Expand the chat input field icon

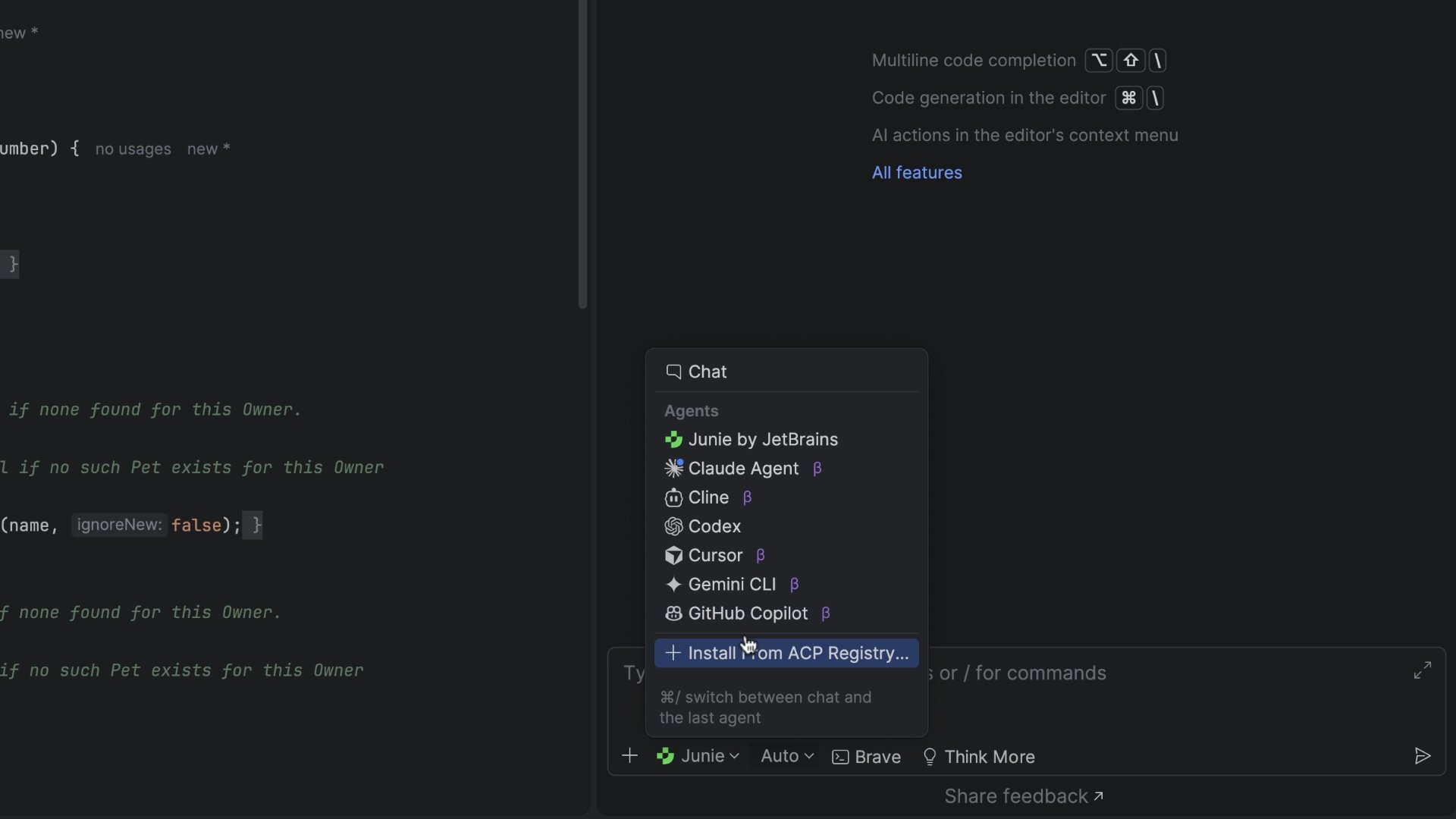coord(1422,670)
